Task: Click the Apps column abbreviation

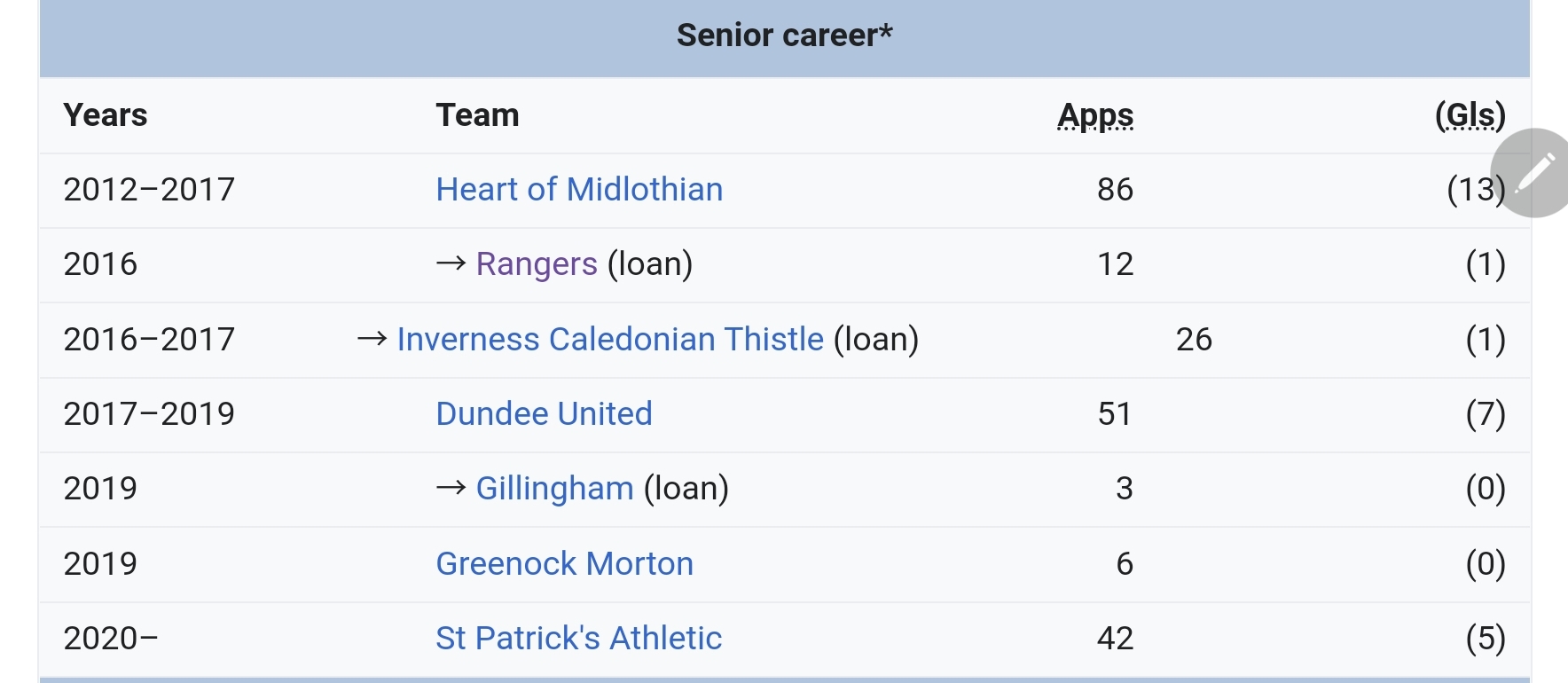Action: coord(1095,115)
